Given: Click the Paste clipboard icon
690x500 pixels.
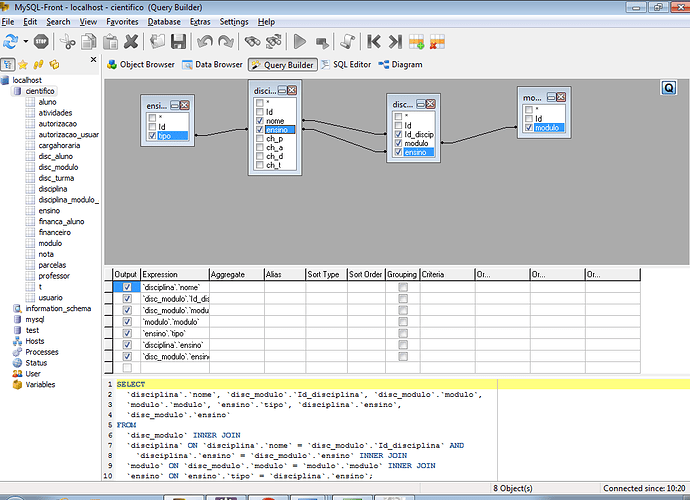Looking at the screenshot, I should 110,42.
